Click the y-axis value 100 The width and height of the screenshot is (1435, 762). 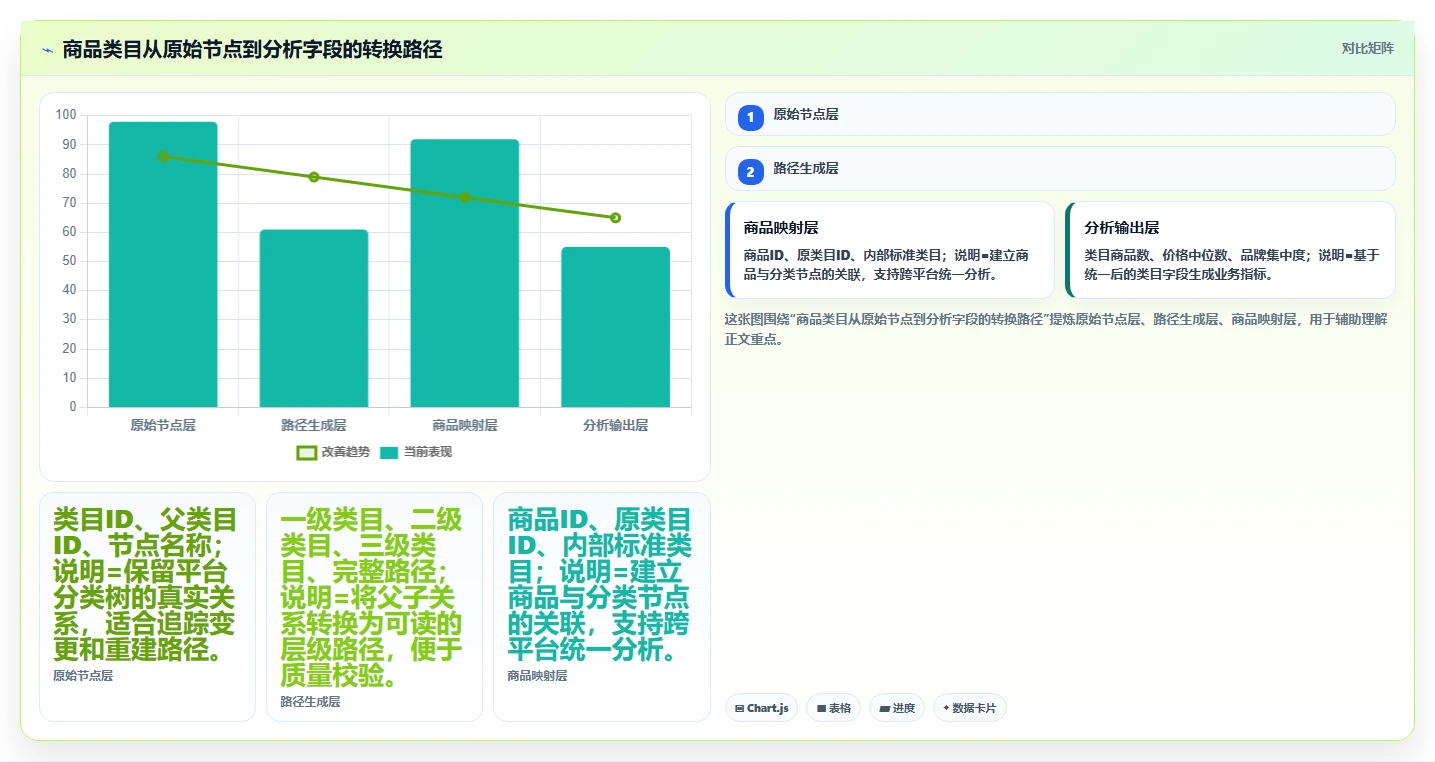pyautogui.click(x=66, y=115)
